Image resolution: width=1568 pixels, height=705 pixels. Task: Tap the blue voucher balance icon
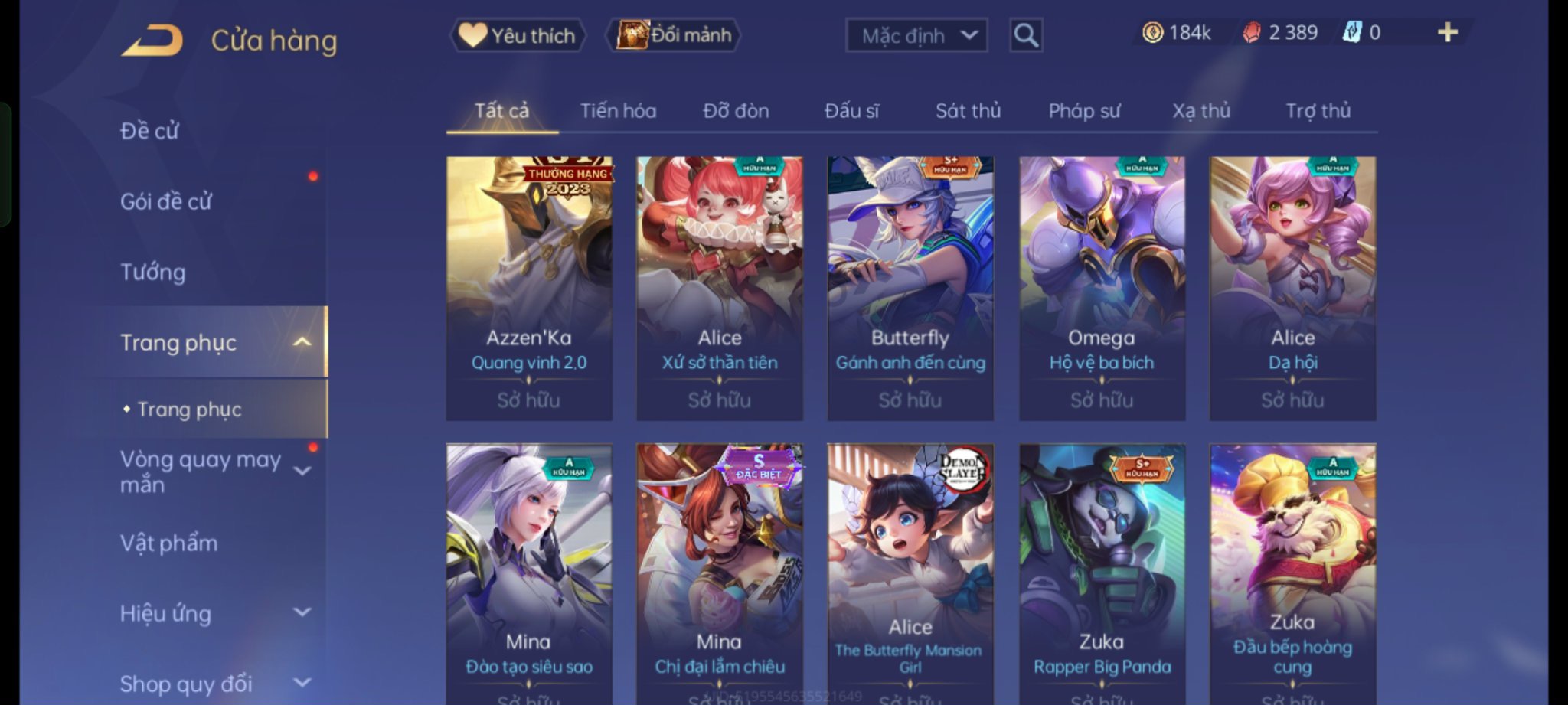click(x=1352, y=33)
